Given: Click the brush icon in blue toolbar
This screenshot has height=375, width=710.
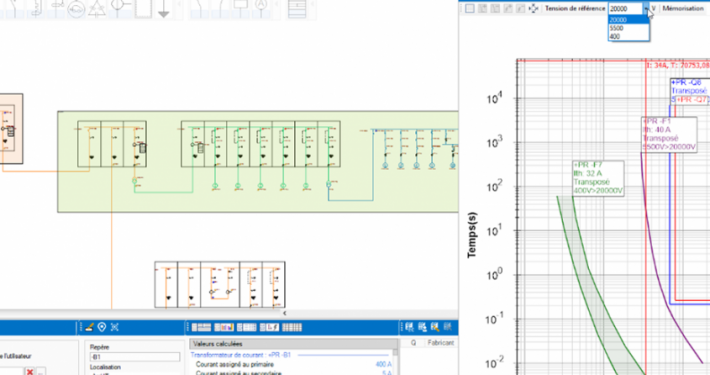Looking at the screenshot, I should pos(89,327).
